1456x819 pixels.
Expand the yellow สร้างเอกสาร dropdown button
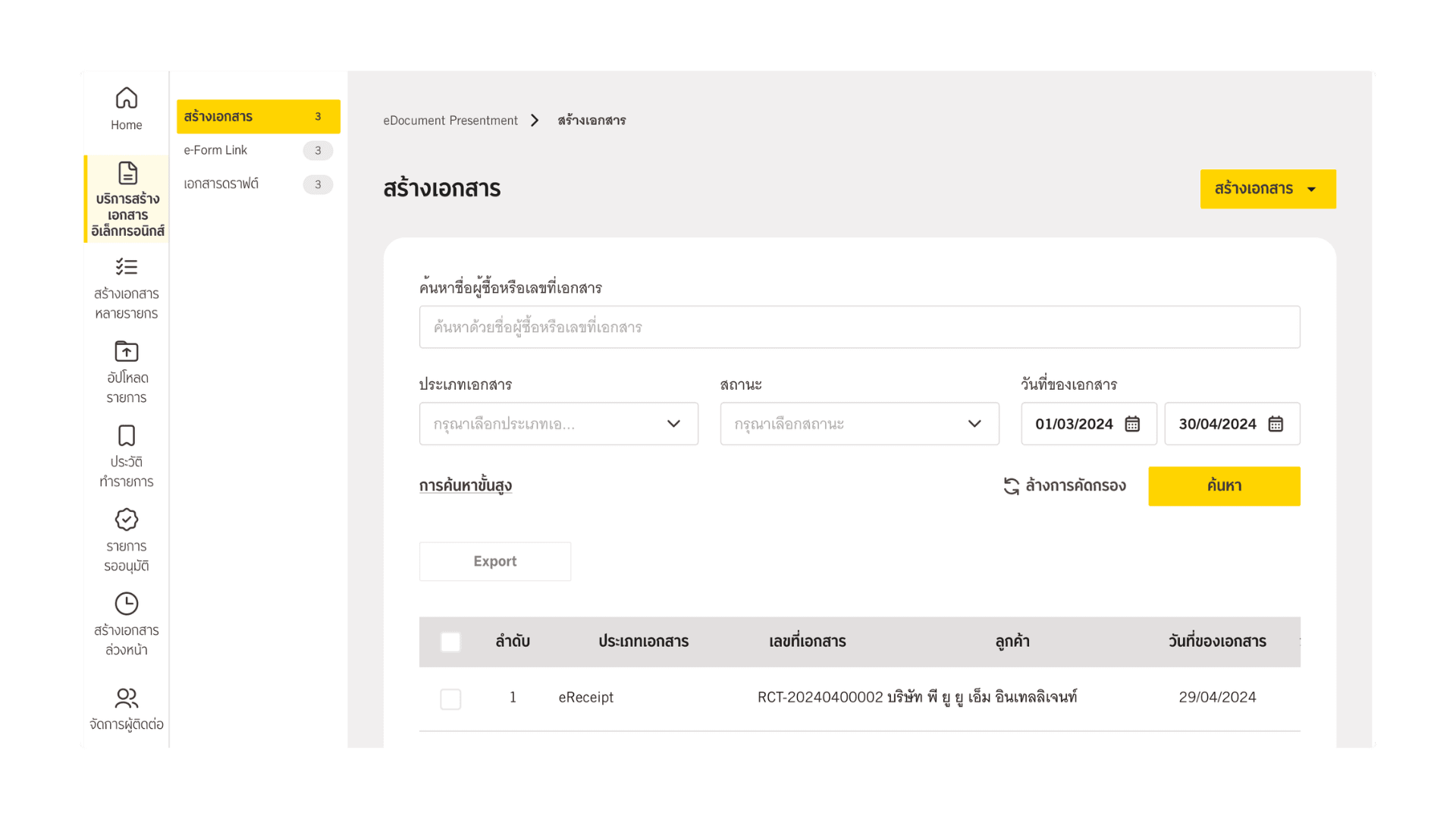(x=1267, y=189)
